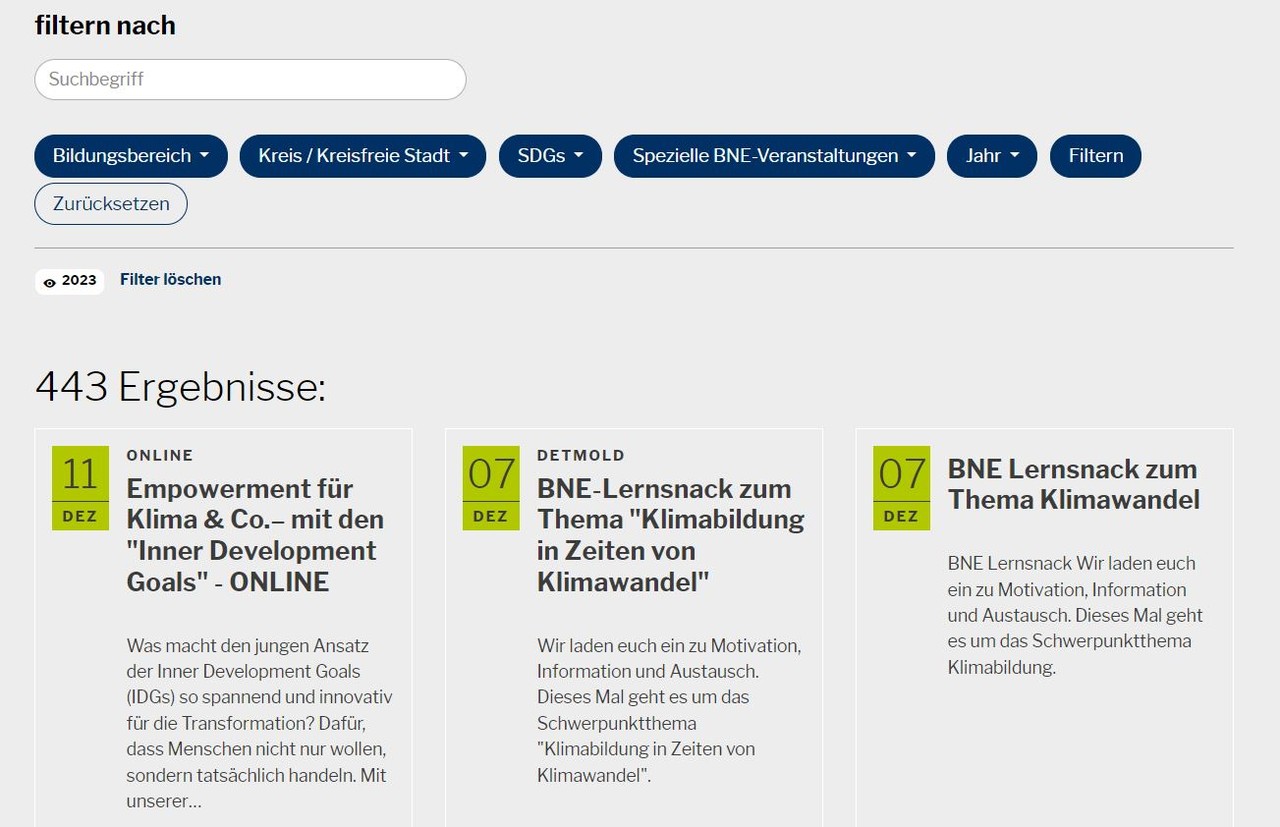
Task: Click the filtern nach heading
Action: click(105, 25)
